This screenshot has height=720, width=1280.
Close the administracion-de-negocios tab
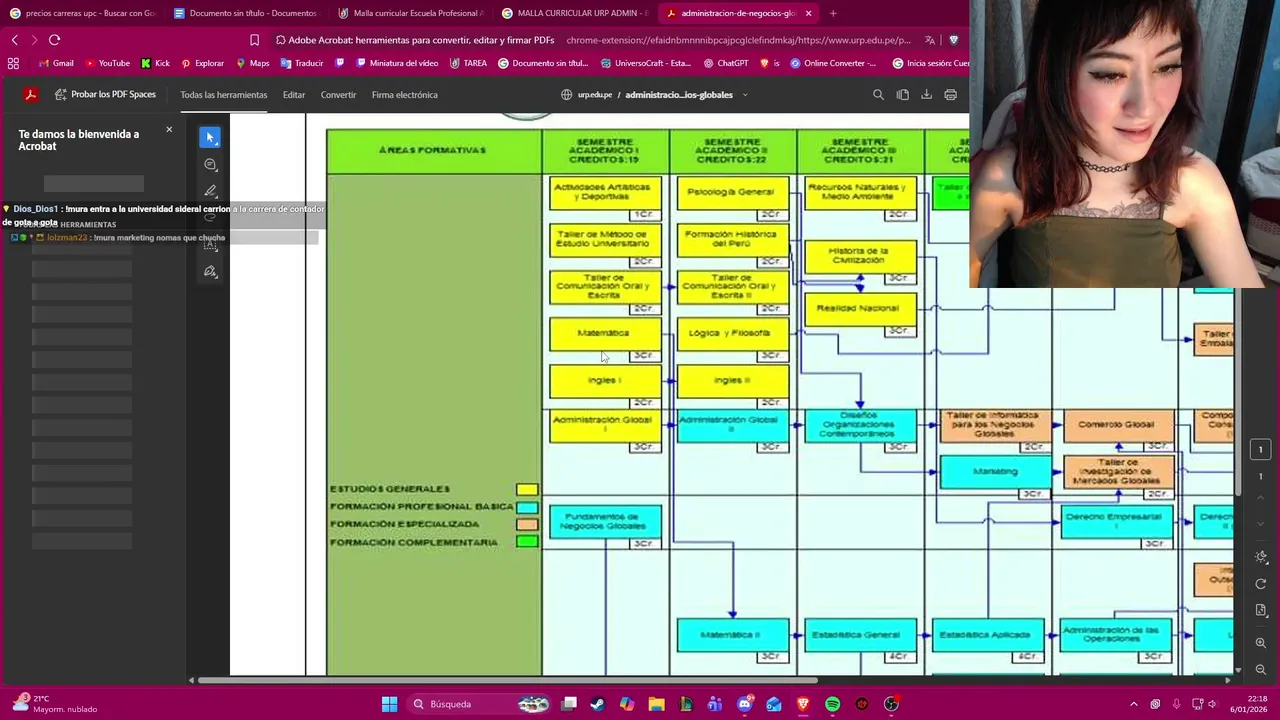[808, 13]
